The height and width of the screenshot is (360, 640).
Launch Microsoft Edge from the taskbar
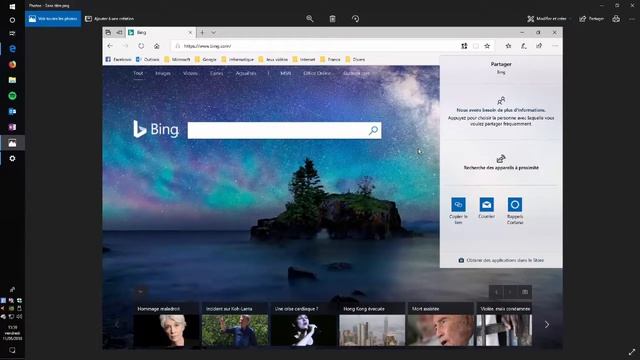click(x=12, y=49)
